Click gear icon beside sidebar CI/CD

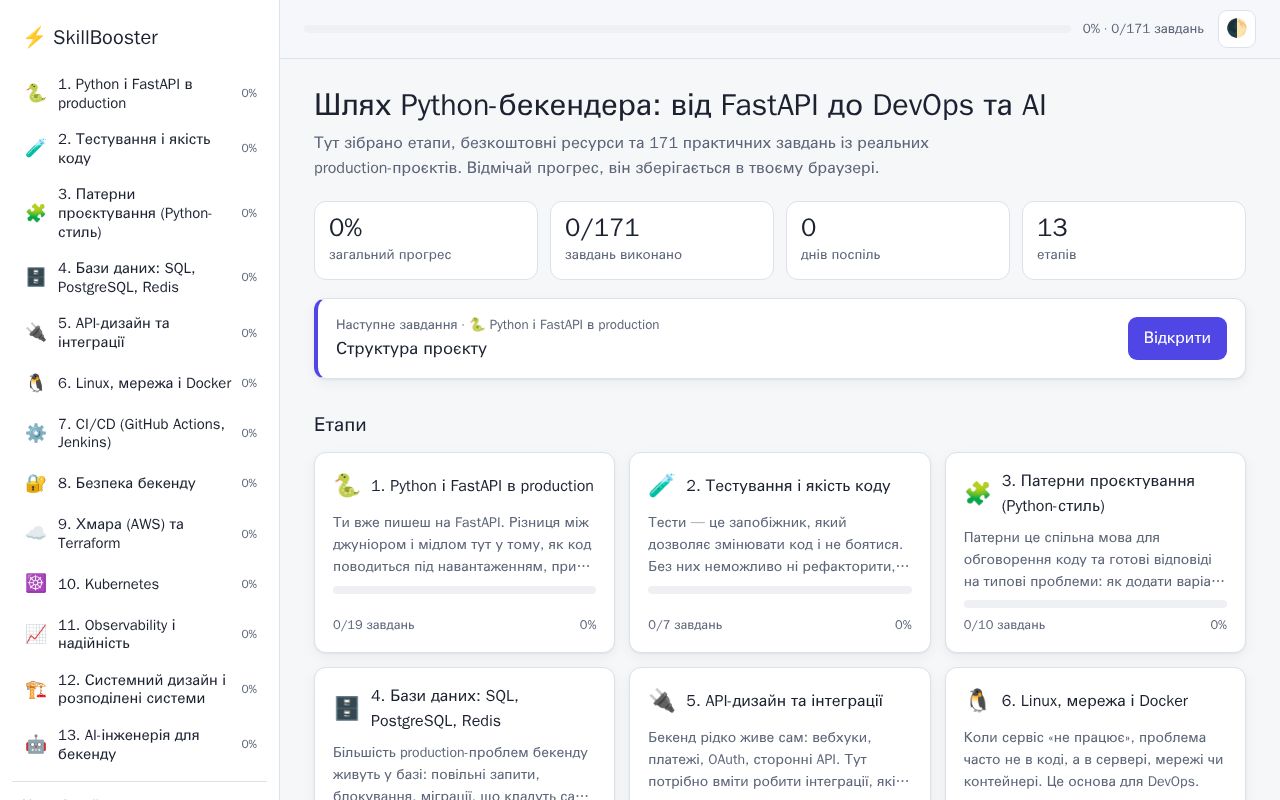click(x=36, y=433)
